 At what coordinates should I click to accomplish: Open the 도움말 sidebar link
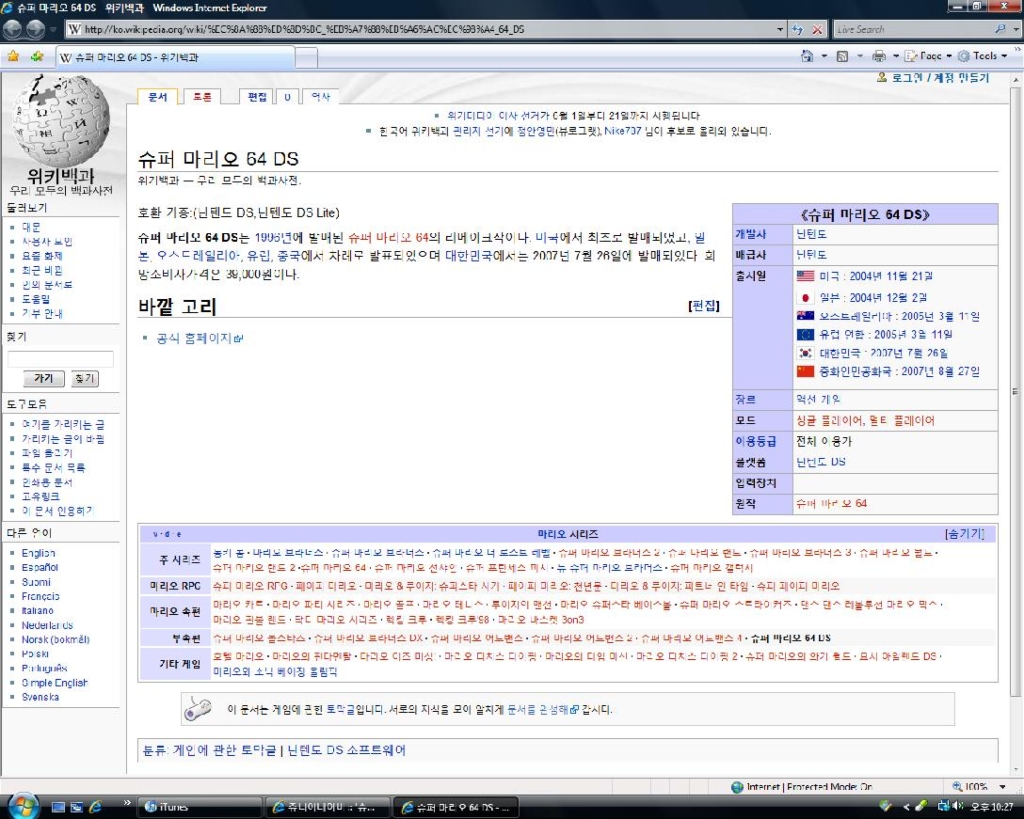coord(35,299)
